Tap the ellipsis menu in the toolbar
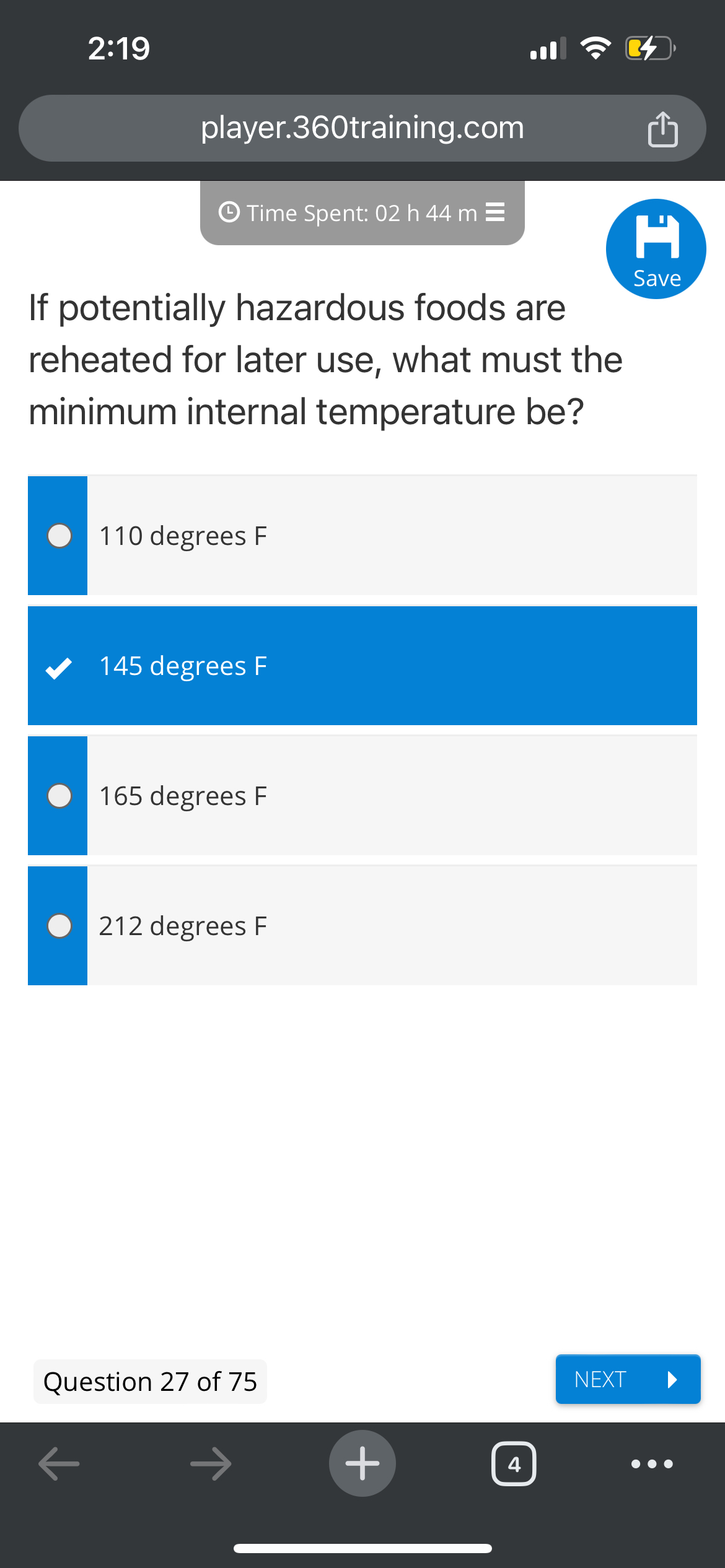Screen dimensions: 725x1568 tap(649, 1463)
